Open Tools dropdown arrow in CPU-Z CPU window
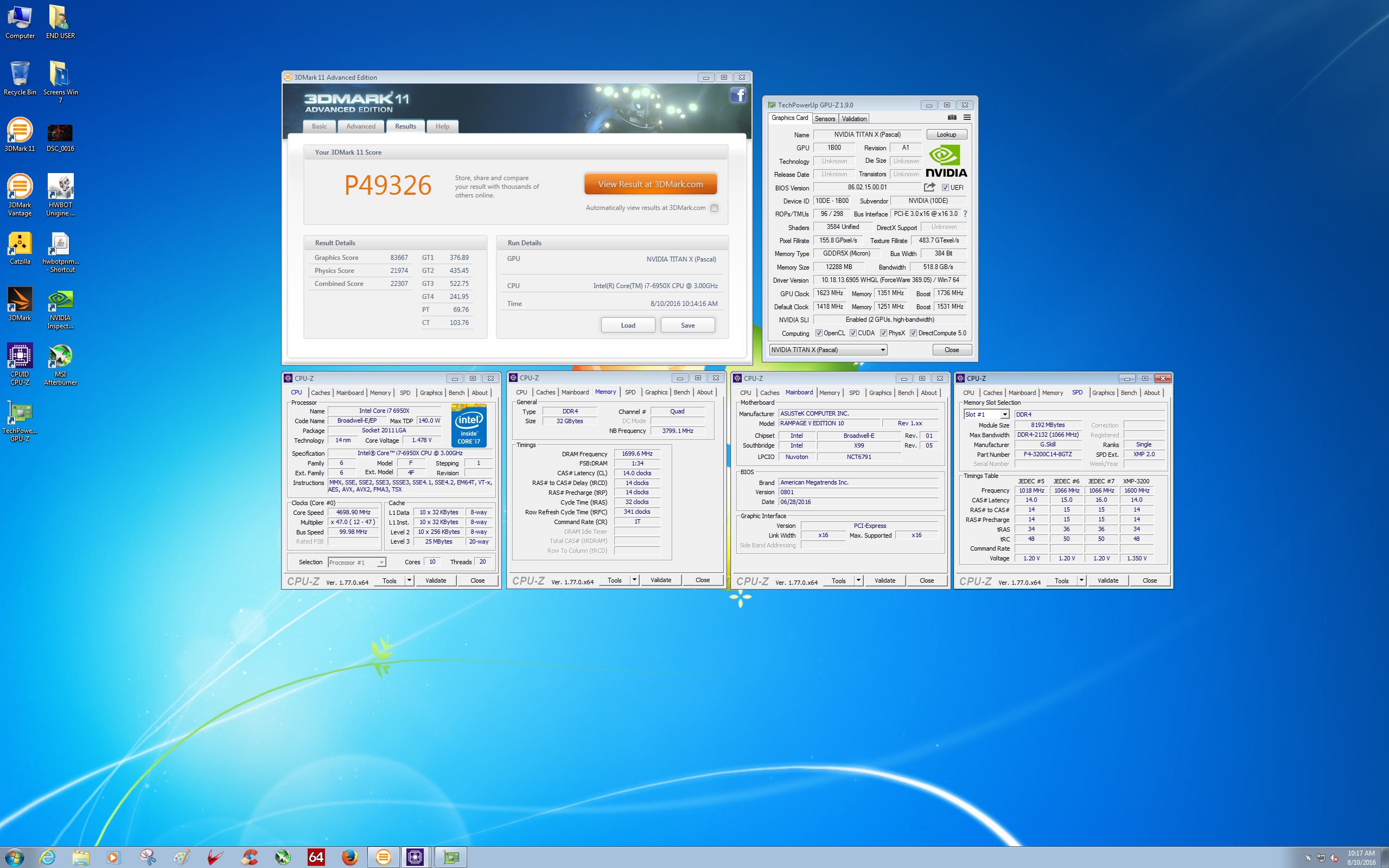Image resolution: width=1389 pixels, height=868 pixels. pos(409,580)
